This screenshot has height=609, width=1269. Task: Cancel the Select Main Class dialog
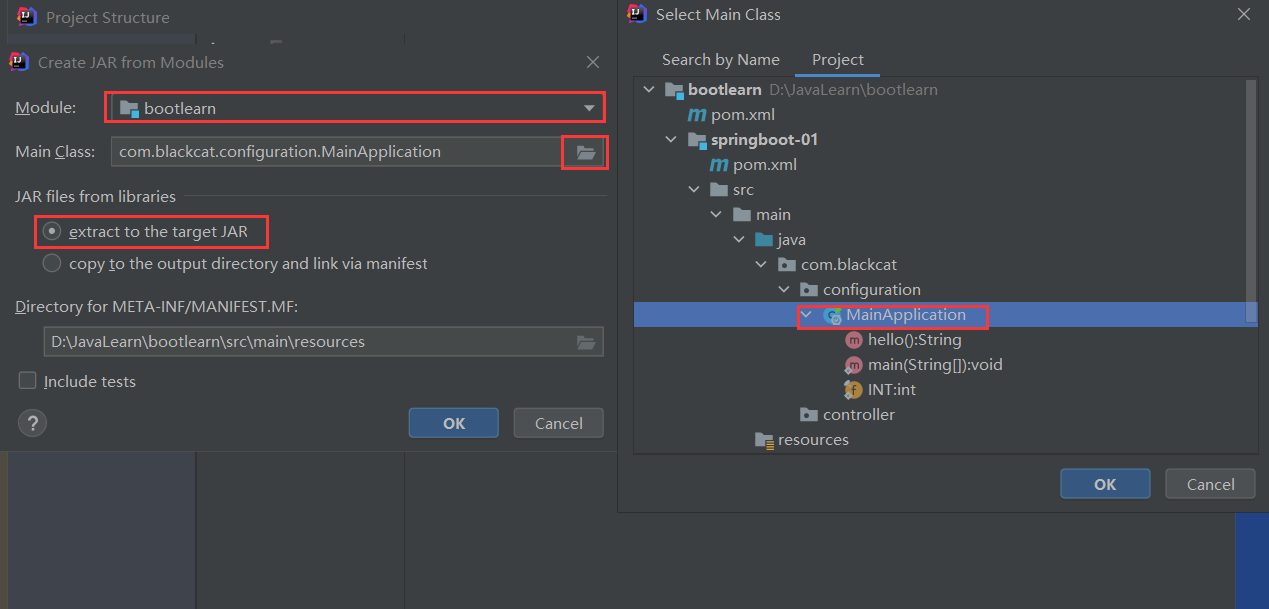click(x=1211, y=484)
